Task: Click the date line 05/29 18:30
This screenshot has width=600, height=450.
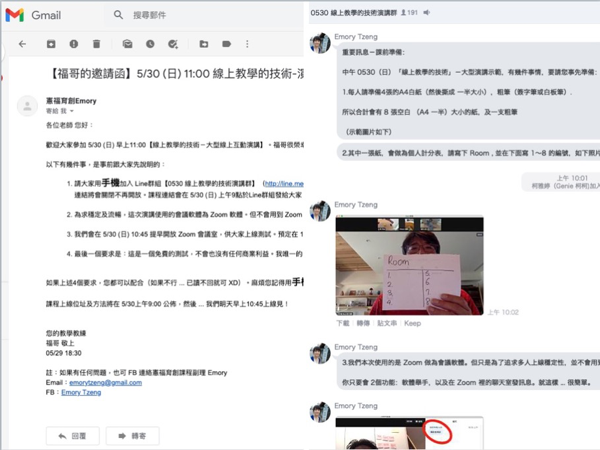Action: (x=64, y=353)
